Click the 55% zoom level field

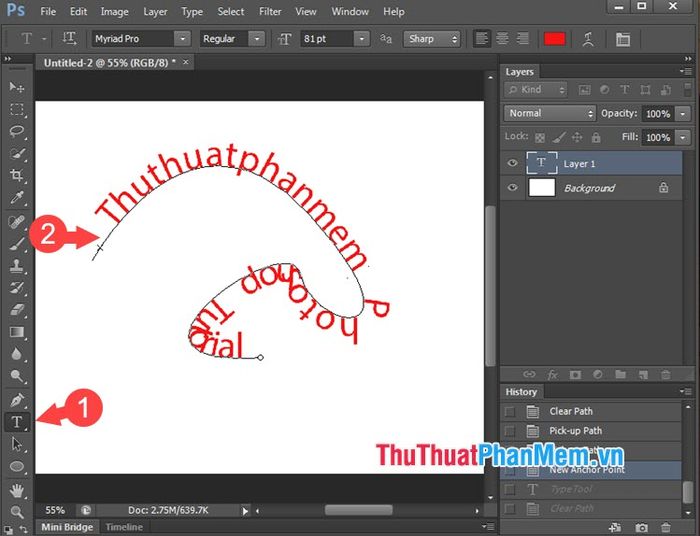pyautogui.click(x=55, y=510)
